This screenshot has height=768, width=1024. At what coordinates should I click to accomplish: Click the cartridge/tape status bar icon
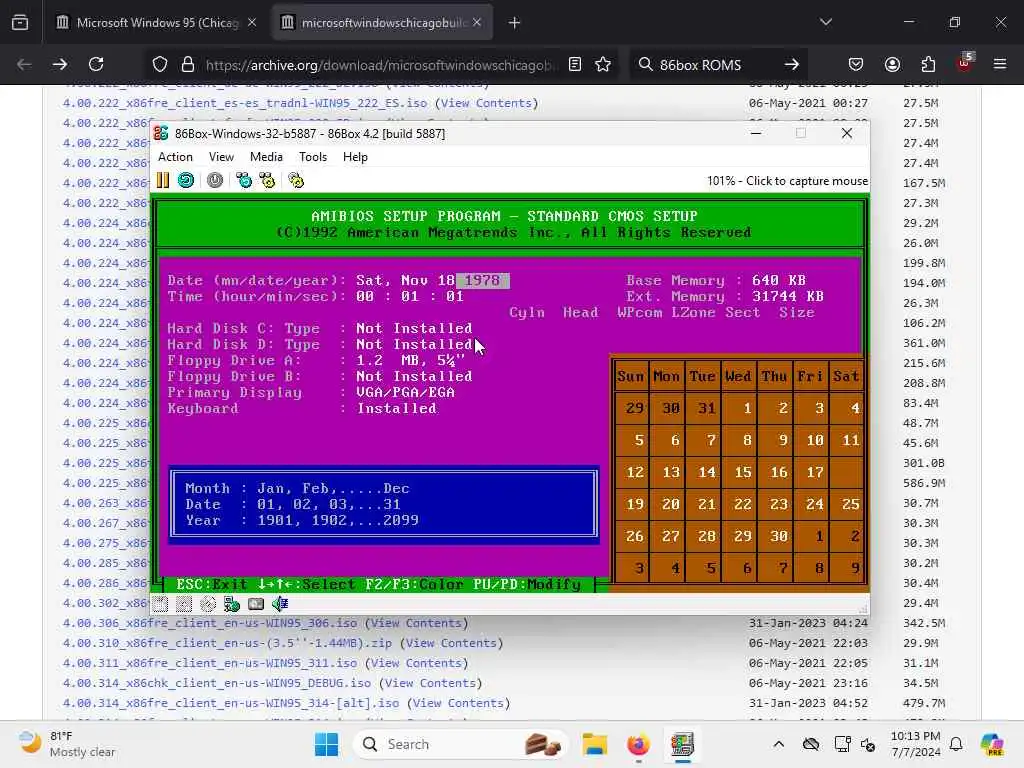click(x=255, y=604)
